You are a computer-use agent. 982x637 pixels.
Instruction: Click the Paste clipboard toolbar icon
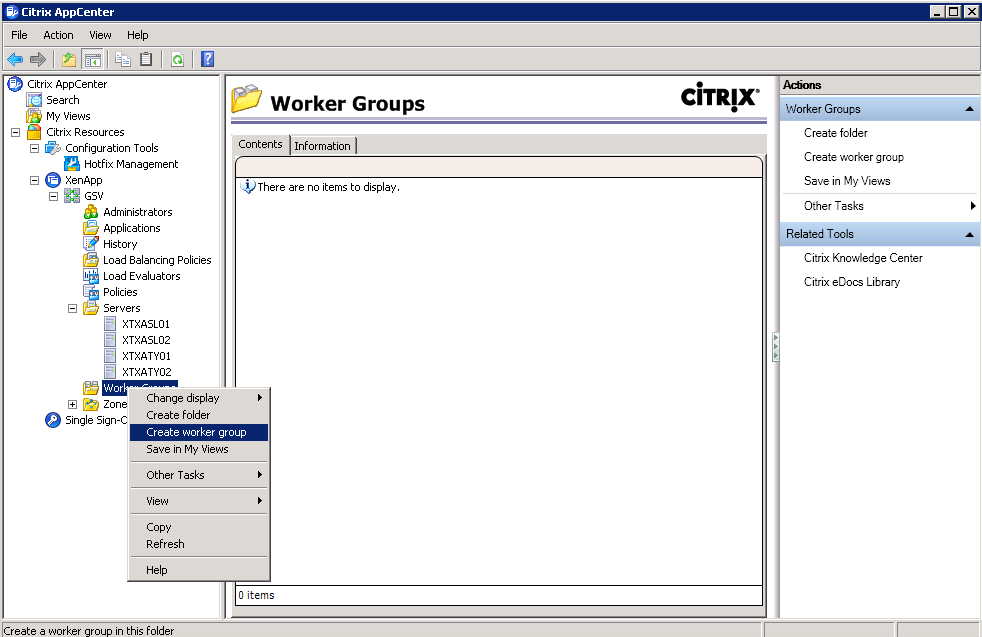tap(146, 60)
